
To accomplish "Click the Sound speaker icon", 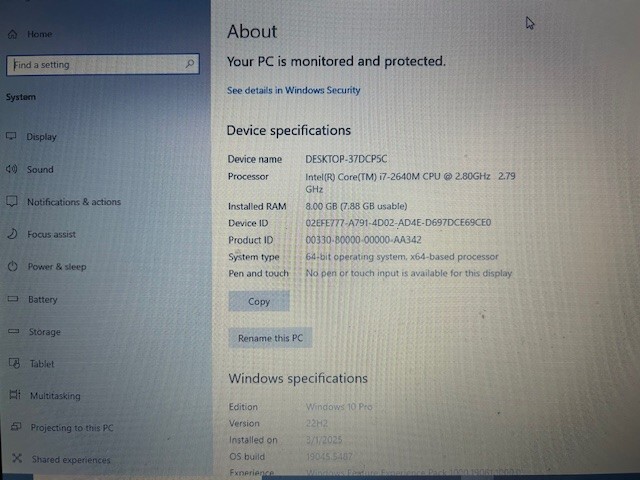I will [x=11, y=169].
